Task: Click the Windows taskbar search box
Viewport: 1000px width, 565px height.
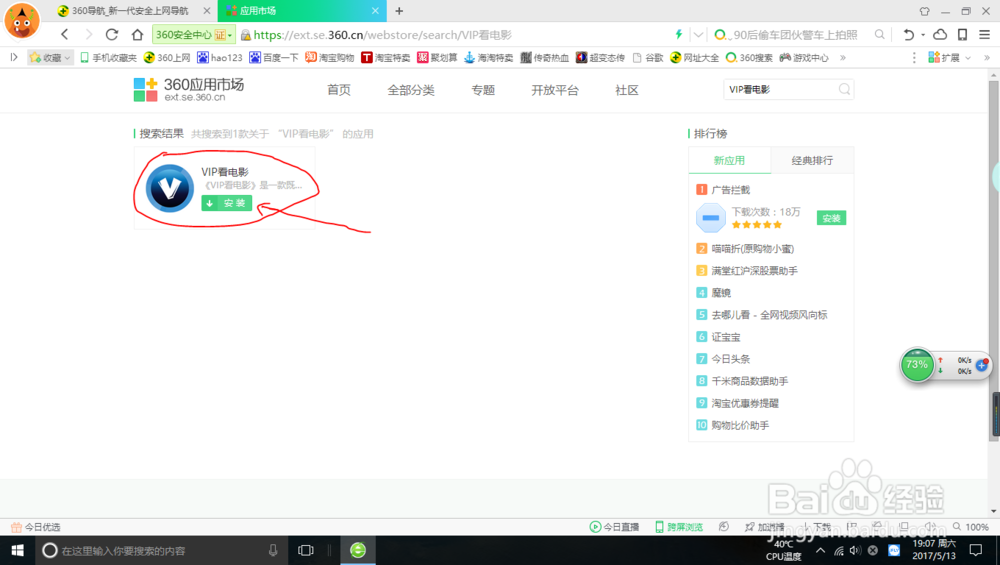Action: point(159,550)
